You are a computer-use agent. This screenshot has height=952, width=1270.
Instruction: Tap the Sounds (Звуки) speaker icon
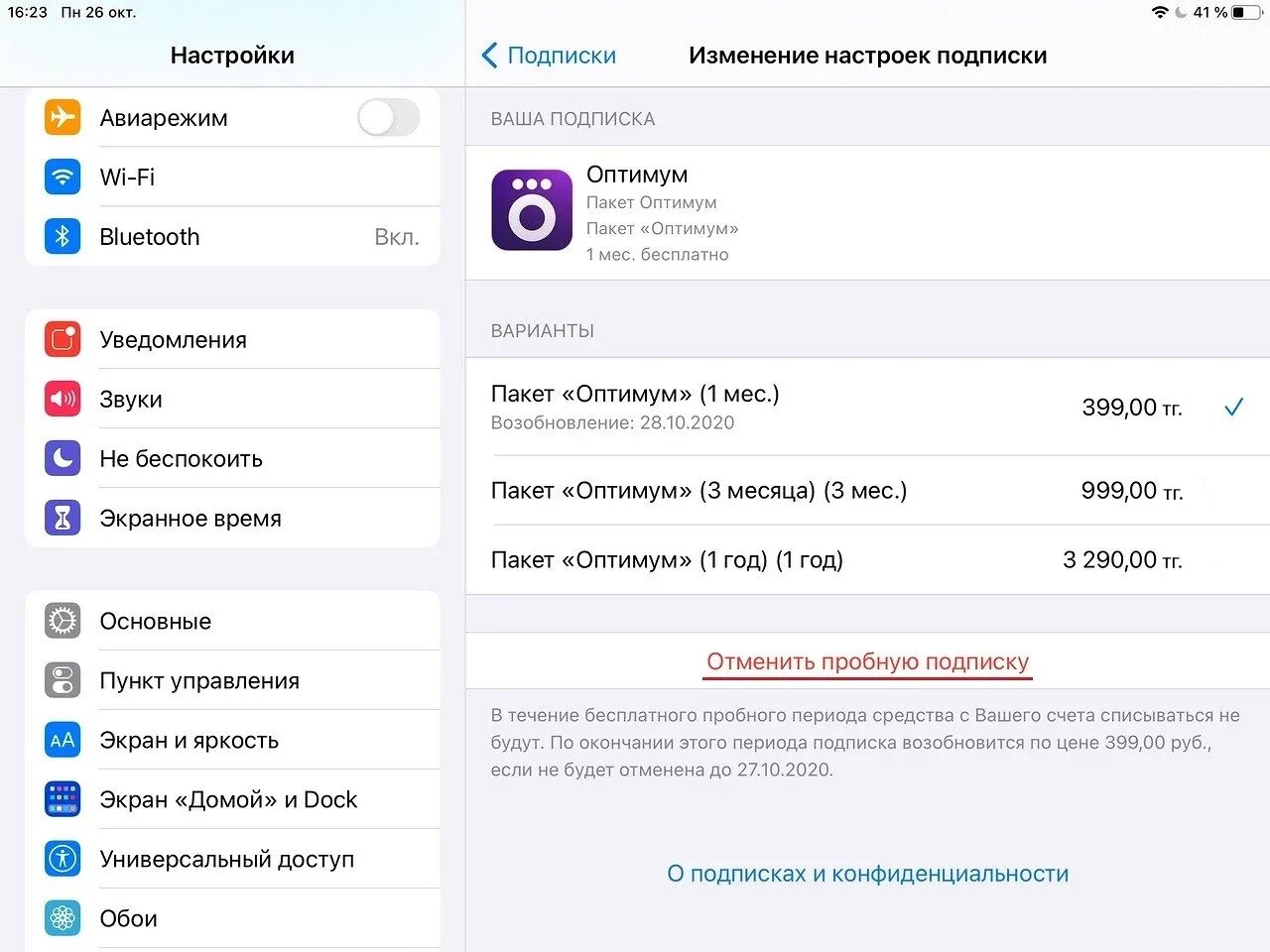[63, 399]
